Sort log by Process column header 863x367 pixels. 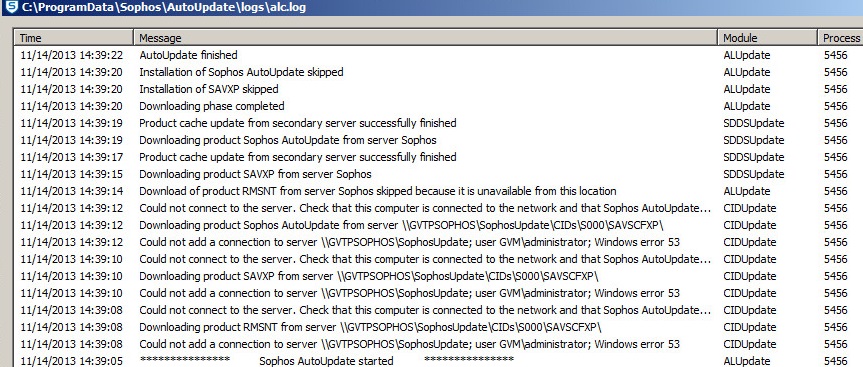[840, 38]
